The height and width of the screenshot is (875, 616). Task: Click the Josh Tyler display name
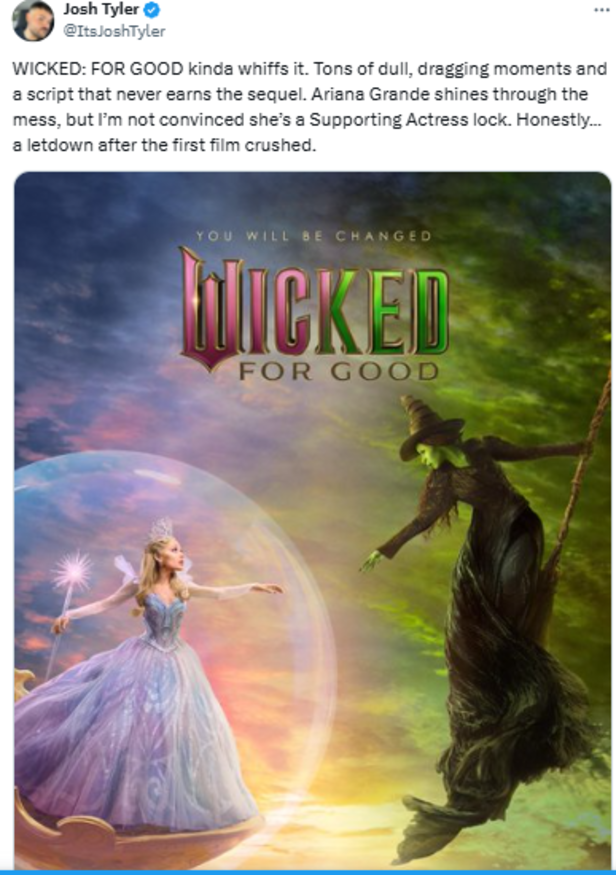[101, 9]
